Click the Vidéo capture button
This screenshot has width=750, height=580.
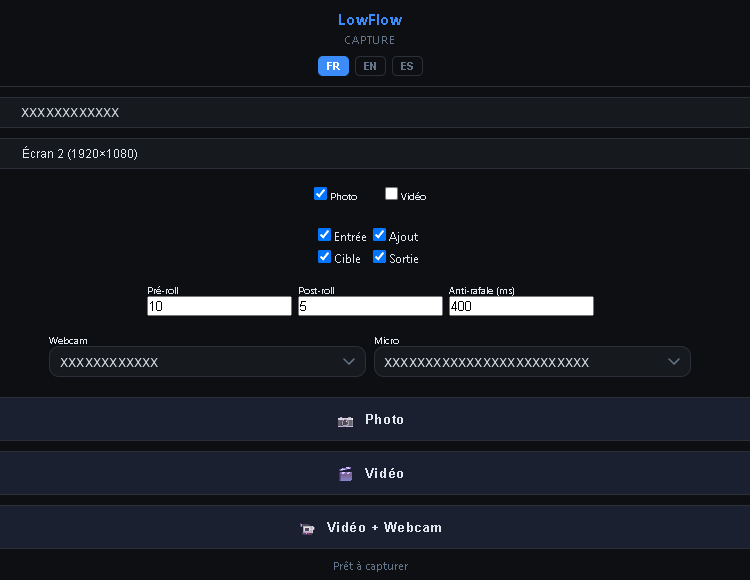[x=375, y=473]
